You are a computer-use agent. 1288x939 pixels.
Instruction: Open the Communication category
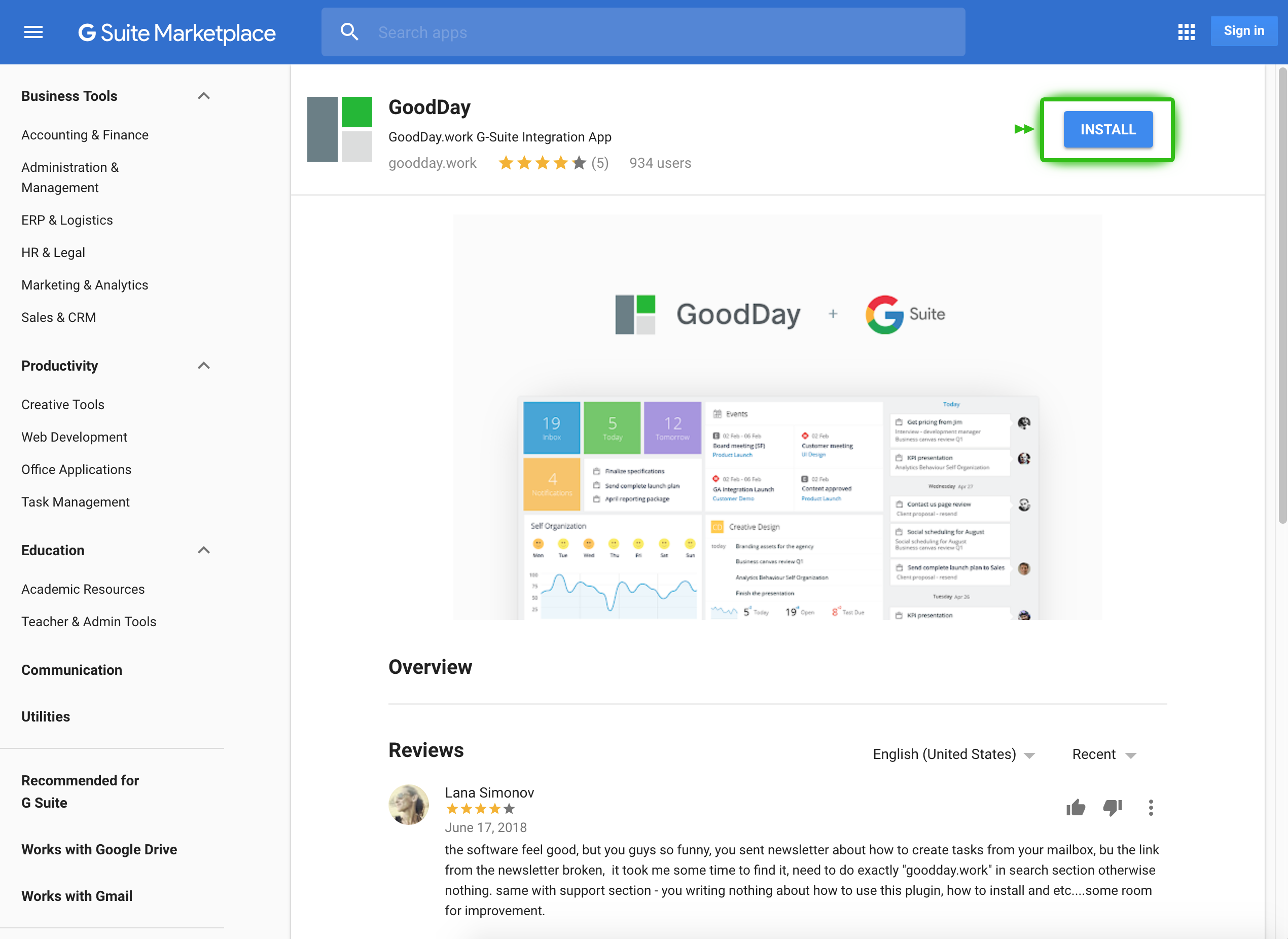[x=71, y=670]
